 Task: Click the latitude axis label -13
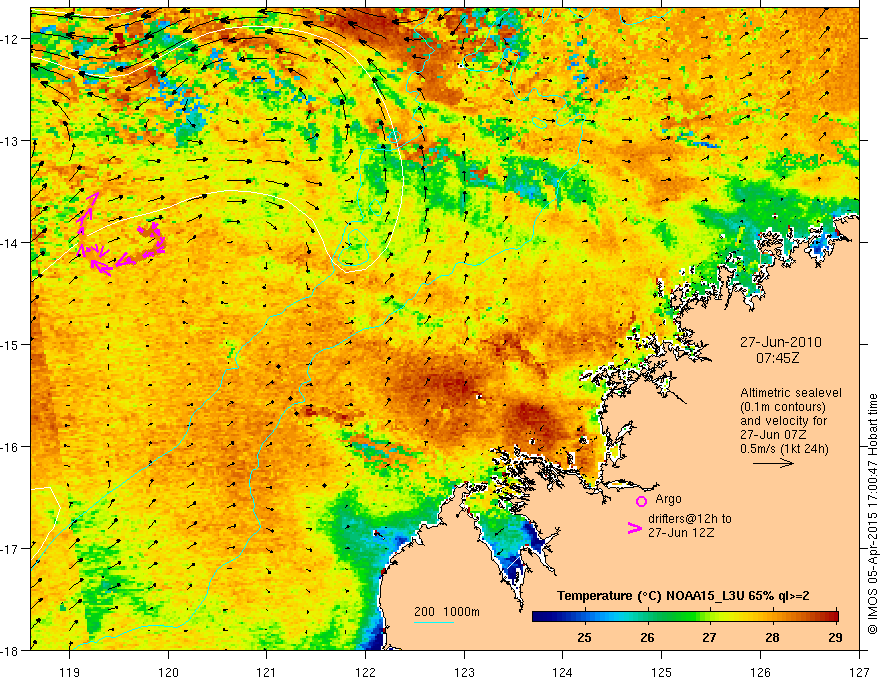pyautogui.click(x=10, y=141)
